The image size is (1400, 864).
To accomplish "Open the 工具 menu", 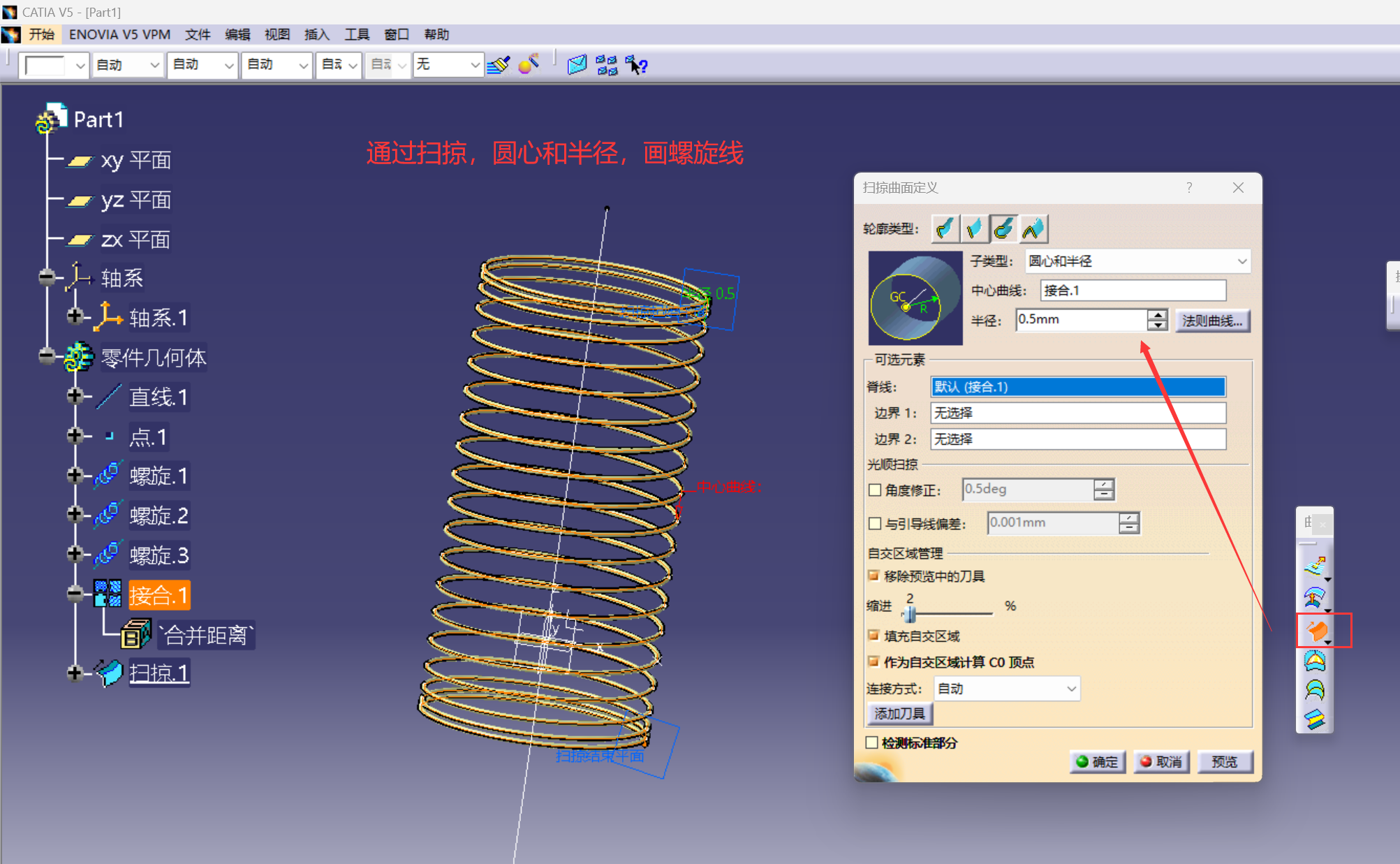I will [x=356, y=34].
